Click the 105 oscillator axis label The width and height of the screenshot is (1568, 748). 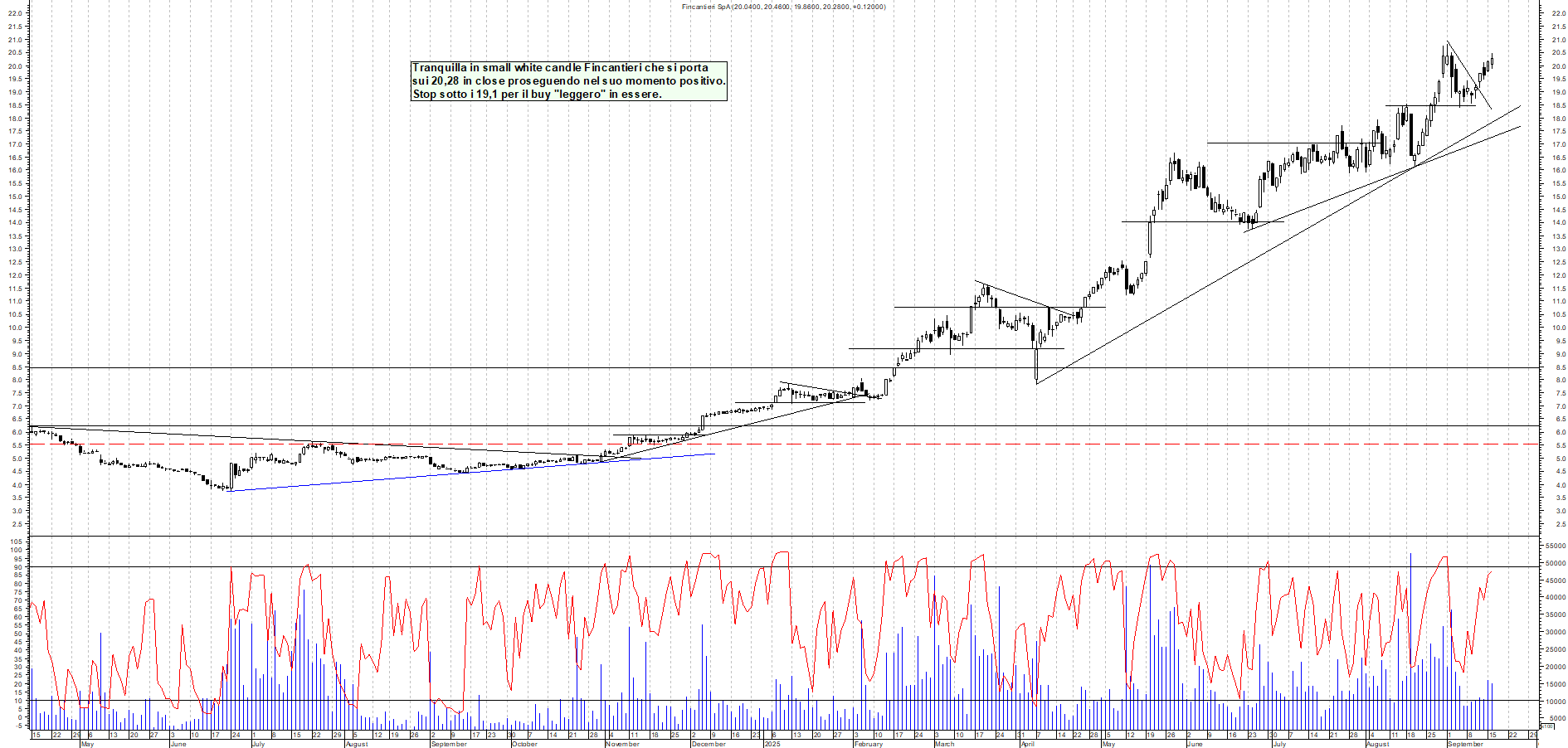point(16,542)
